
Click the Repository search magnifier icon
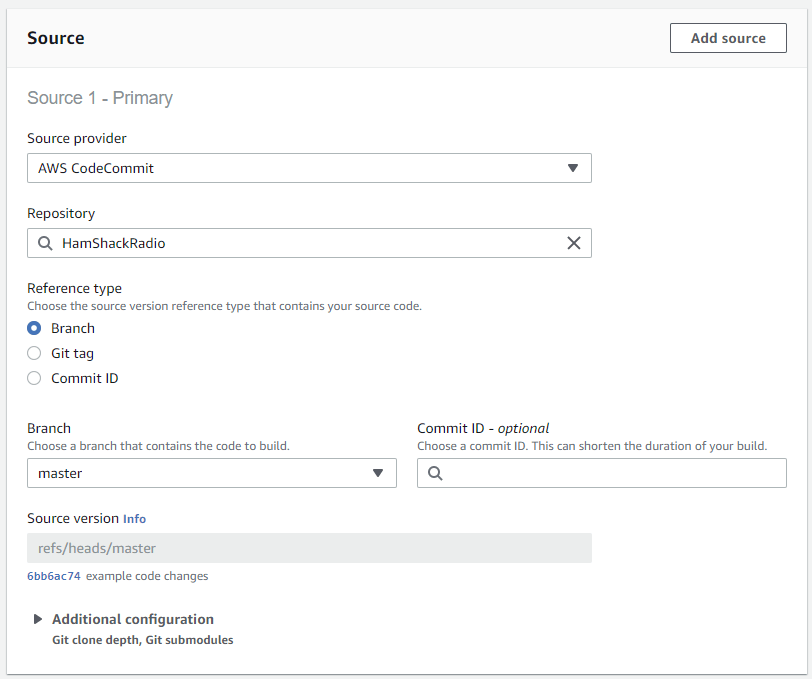(x=45, y=243)
